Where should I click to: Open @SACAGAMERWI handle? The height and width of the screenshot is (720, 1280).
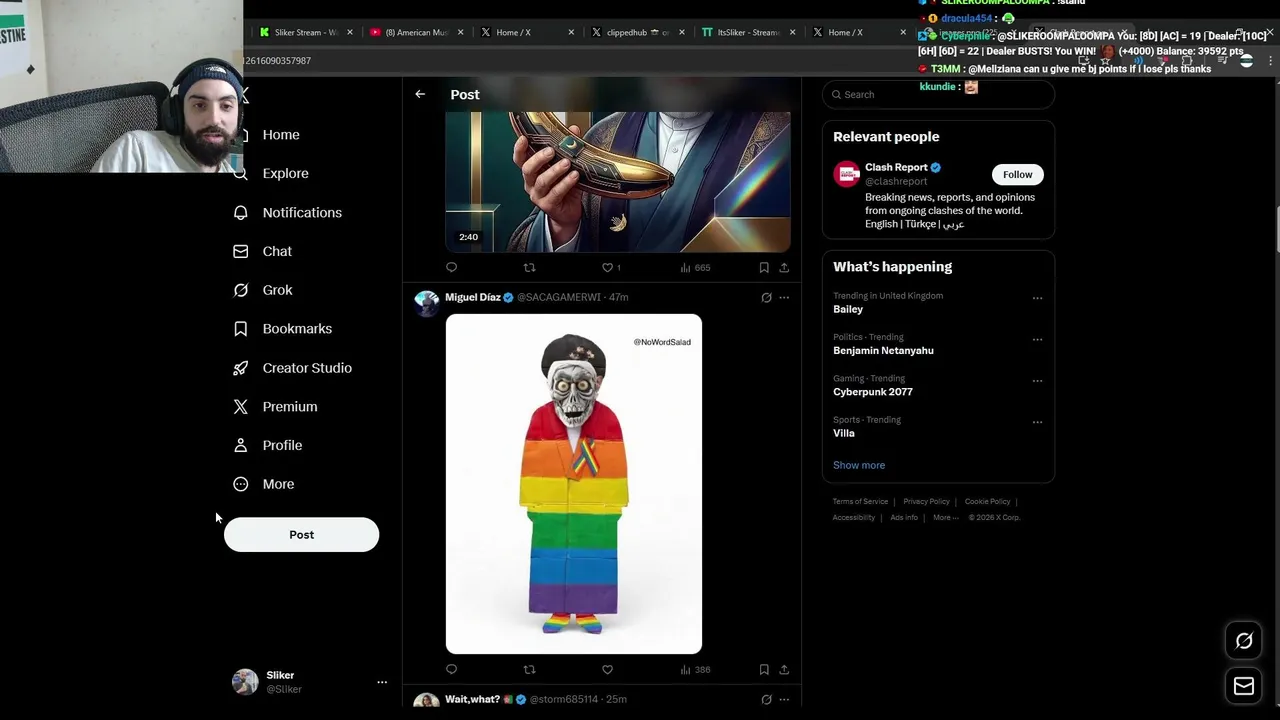tap(559, 297)
